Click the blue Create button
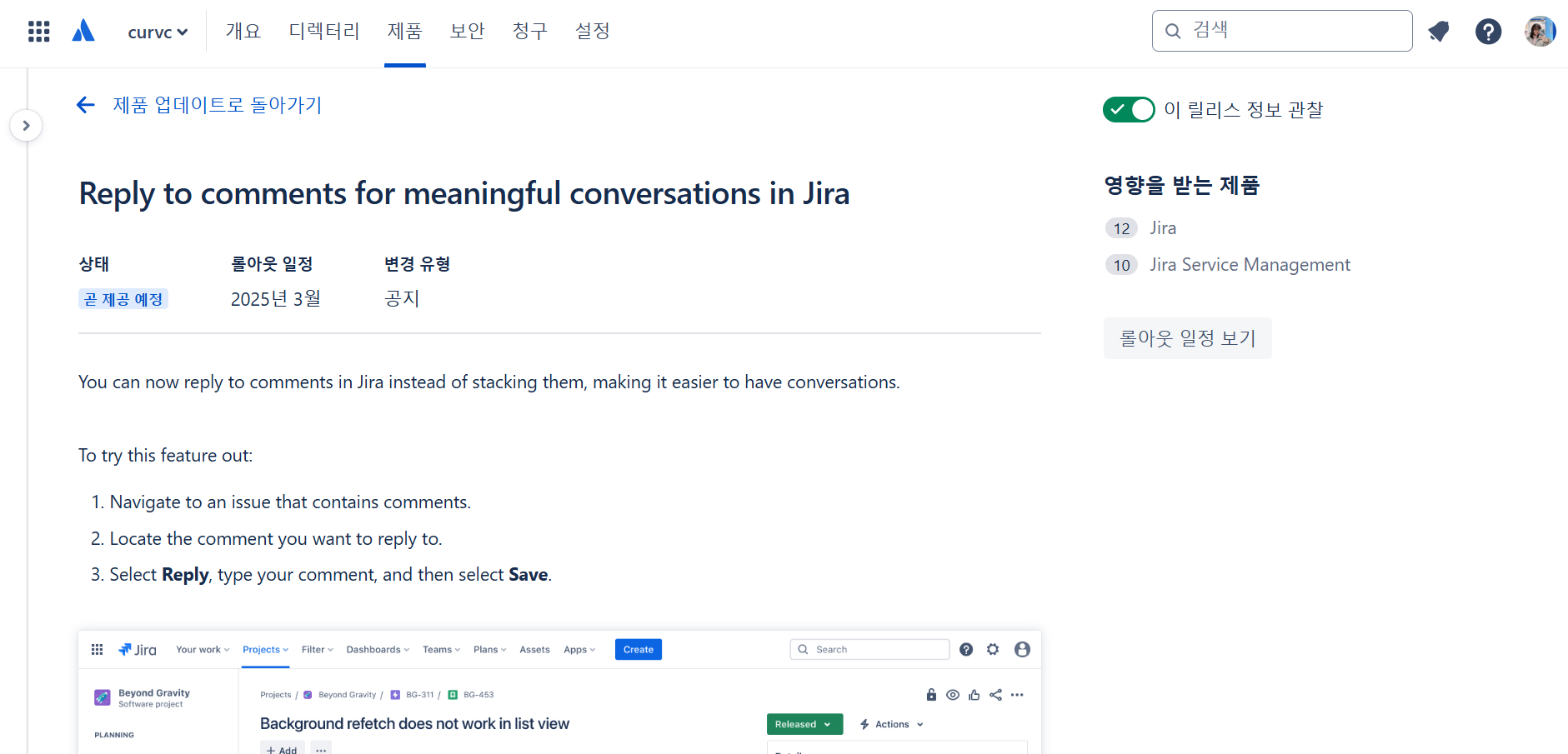1568x754 pixels. click(x=639, y=650)
